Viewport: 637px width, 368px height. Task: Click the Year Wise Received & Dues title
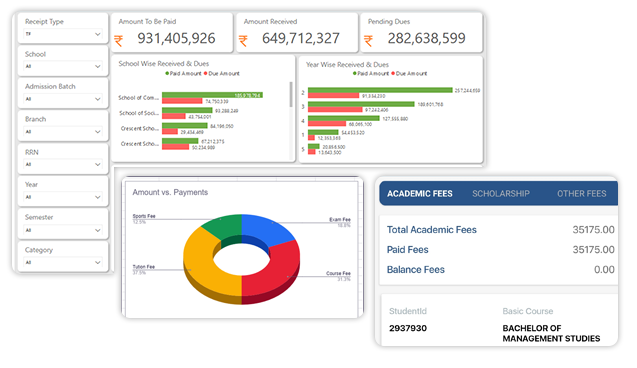347,65
